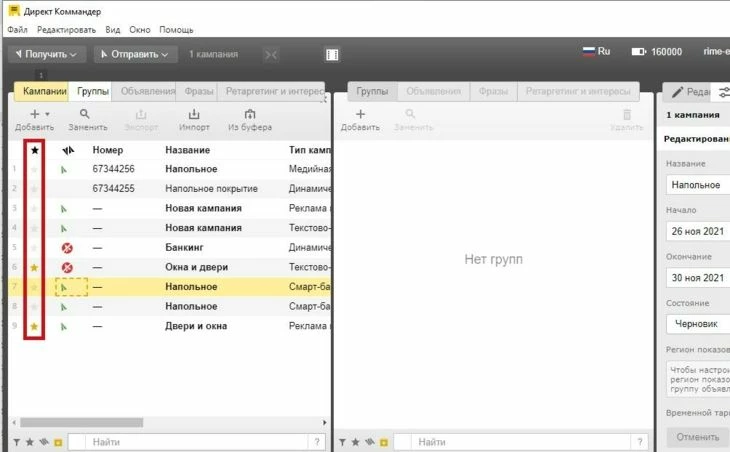The height and width of the screenshot is (452, 730).
Task: Click the help question mark in campaigns search
Action: [317, 442]
